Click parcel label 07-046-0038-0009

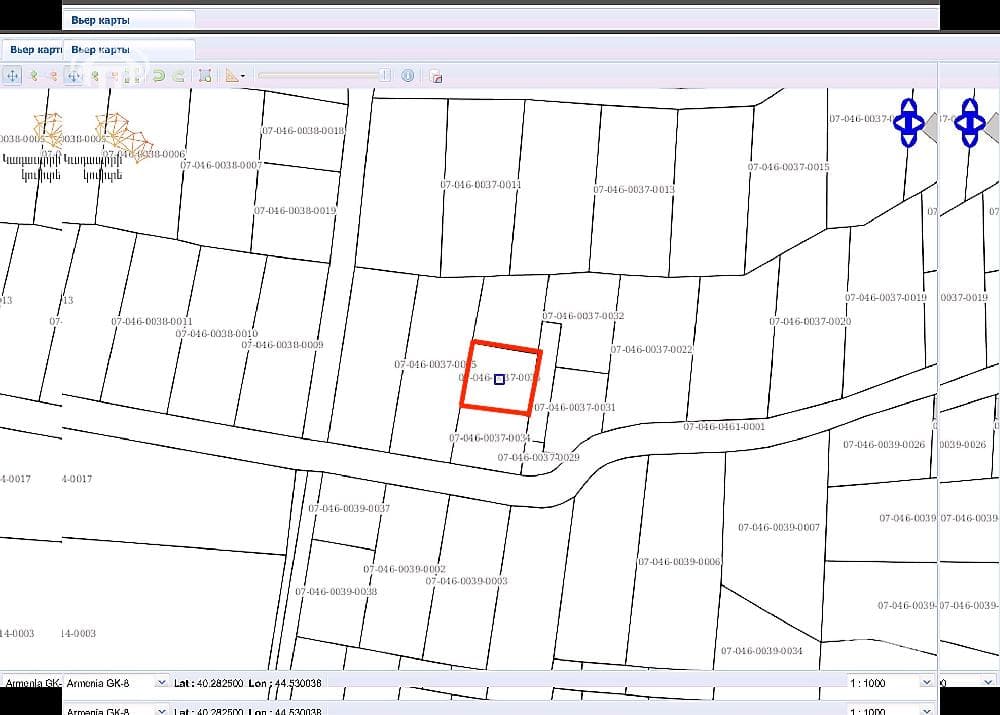coord(283,345)
